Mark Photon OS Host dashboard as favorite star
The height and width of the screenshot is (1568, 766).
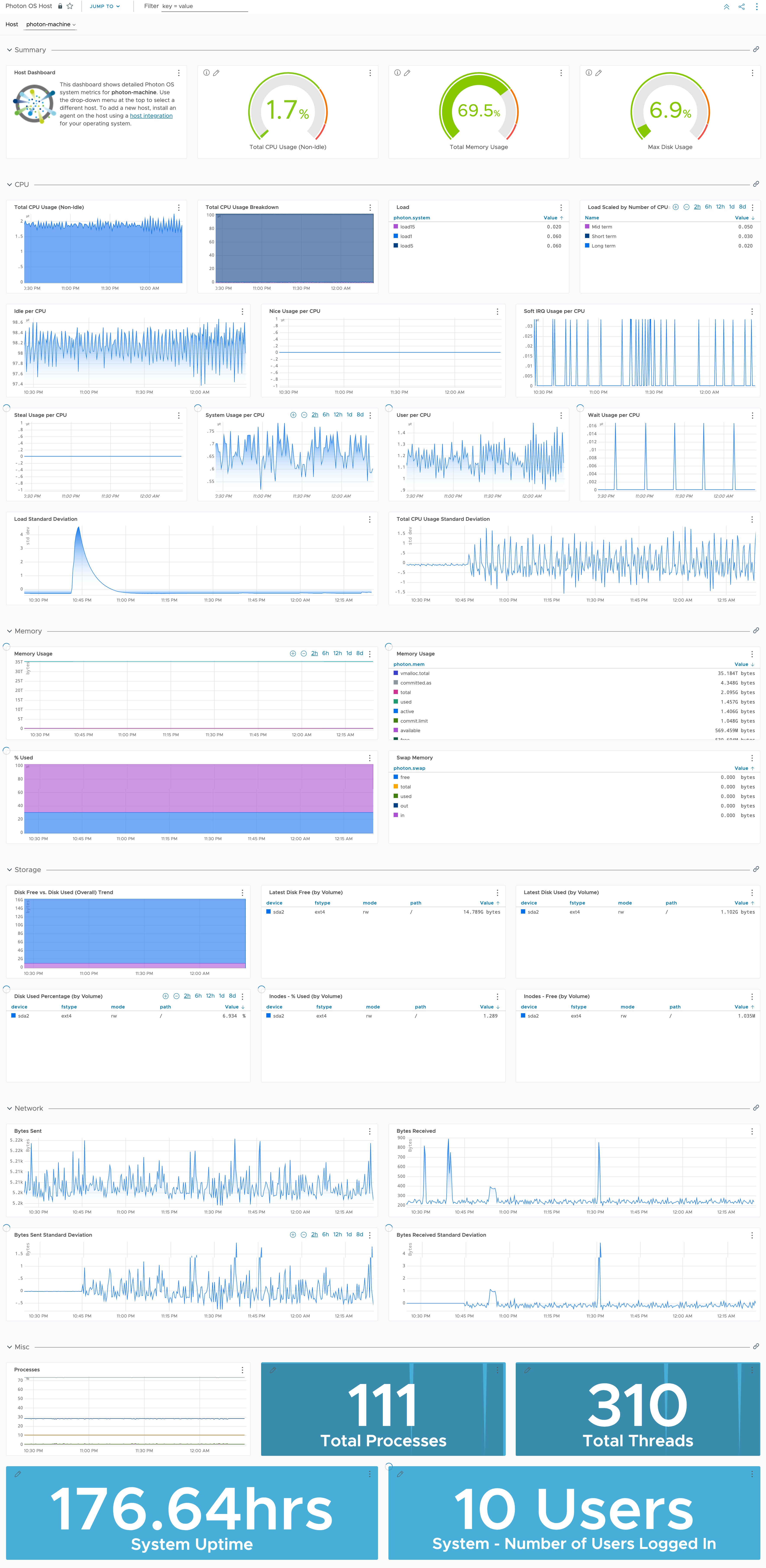70,6
